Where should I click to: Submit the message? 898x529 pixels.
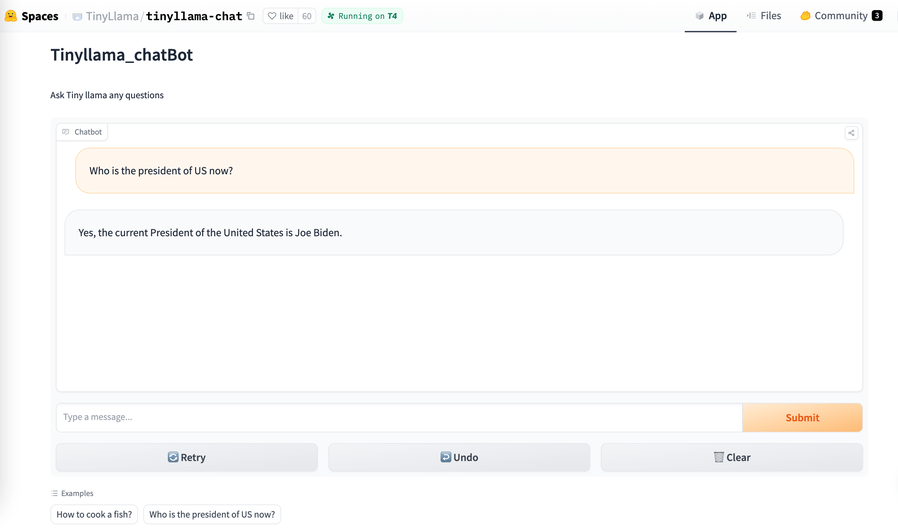coord(802,417)
